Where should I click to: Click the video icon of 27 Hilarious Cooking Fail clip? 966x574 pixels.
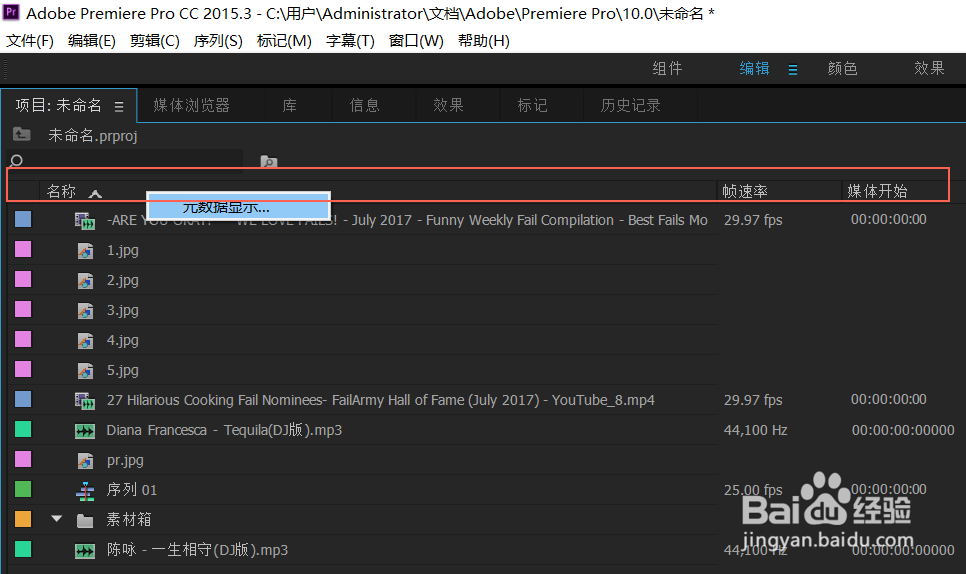(85, 401)
